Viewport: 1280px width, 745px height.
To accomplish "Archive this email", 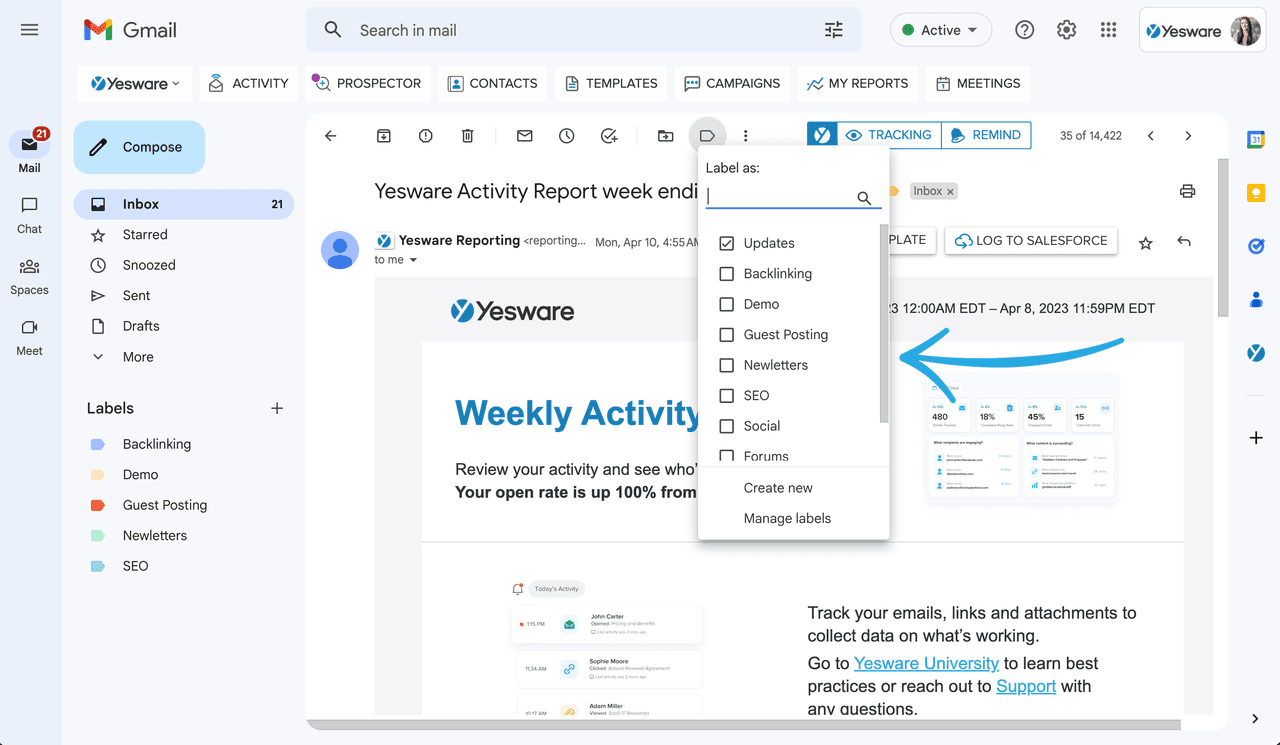I will (x=383, y=136).
